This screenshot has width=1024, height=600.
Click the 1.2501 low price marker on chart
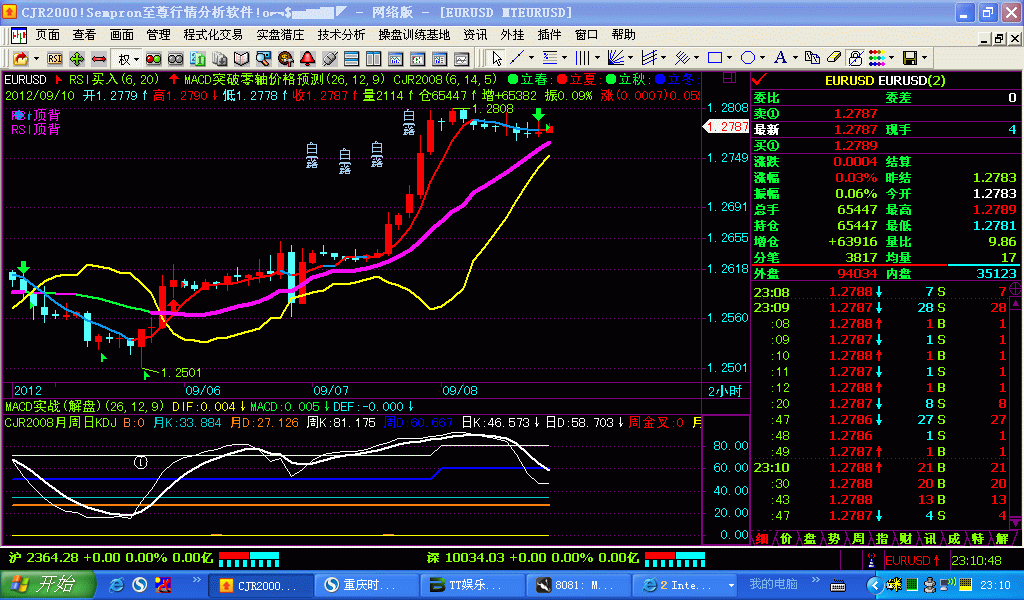click(x=180, y=373)
